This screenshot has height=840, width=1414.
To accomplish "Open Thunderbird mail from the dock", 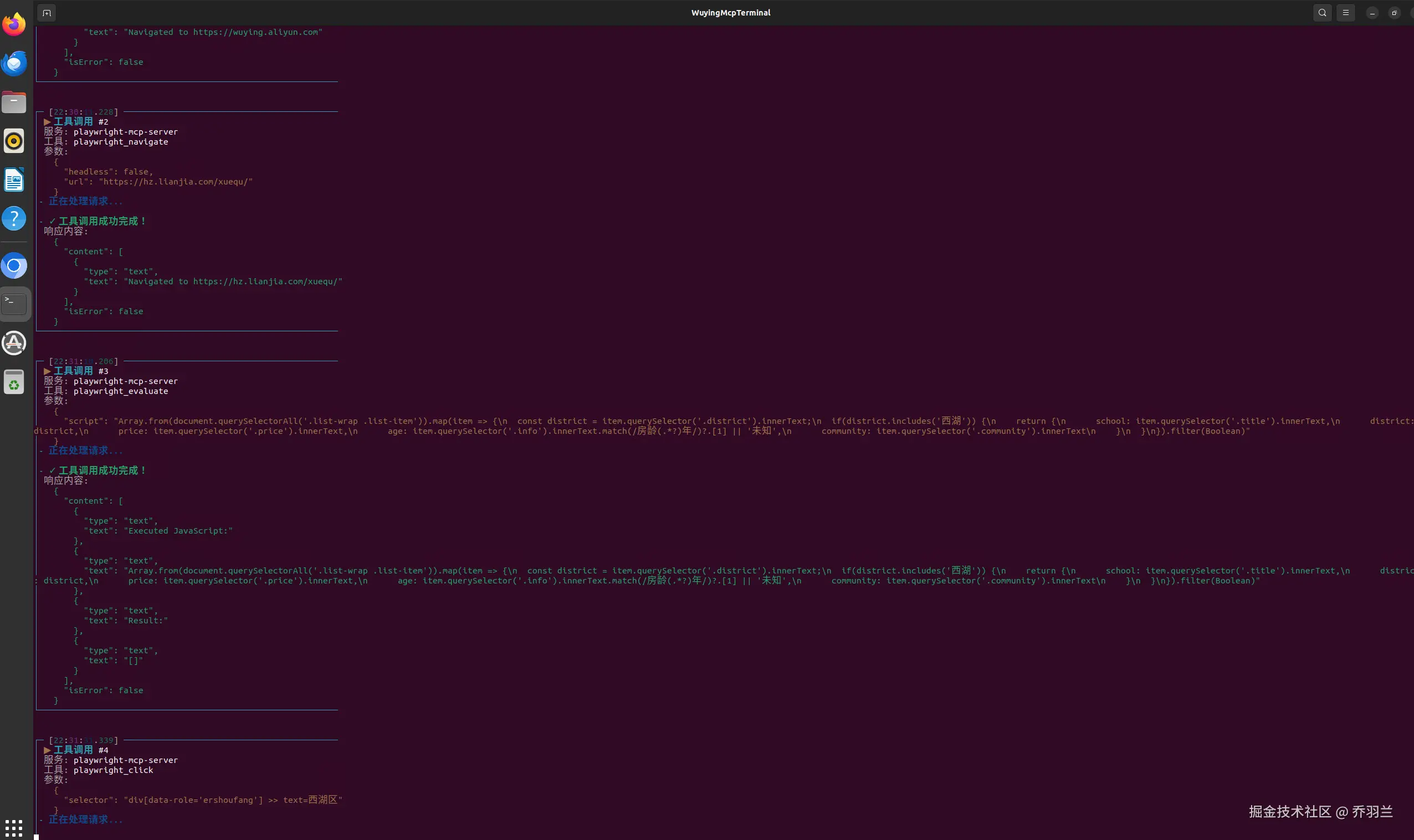I will [14, 63].
